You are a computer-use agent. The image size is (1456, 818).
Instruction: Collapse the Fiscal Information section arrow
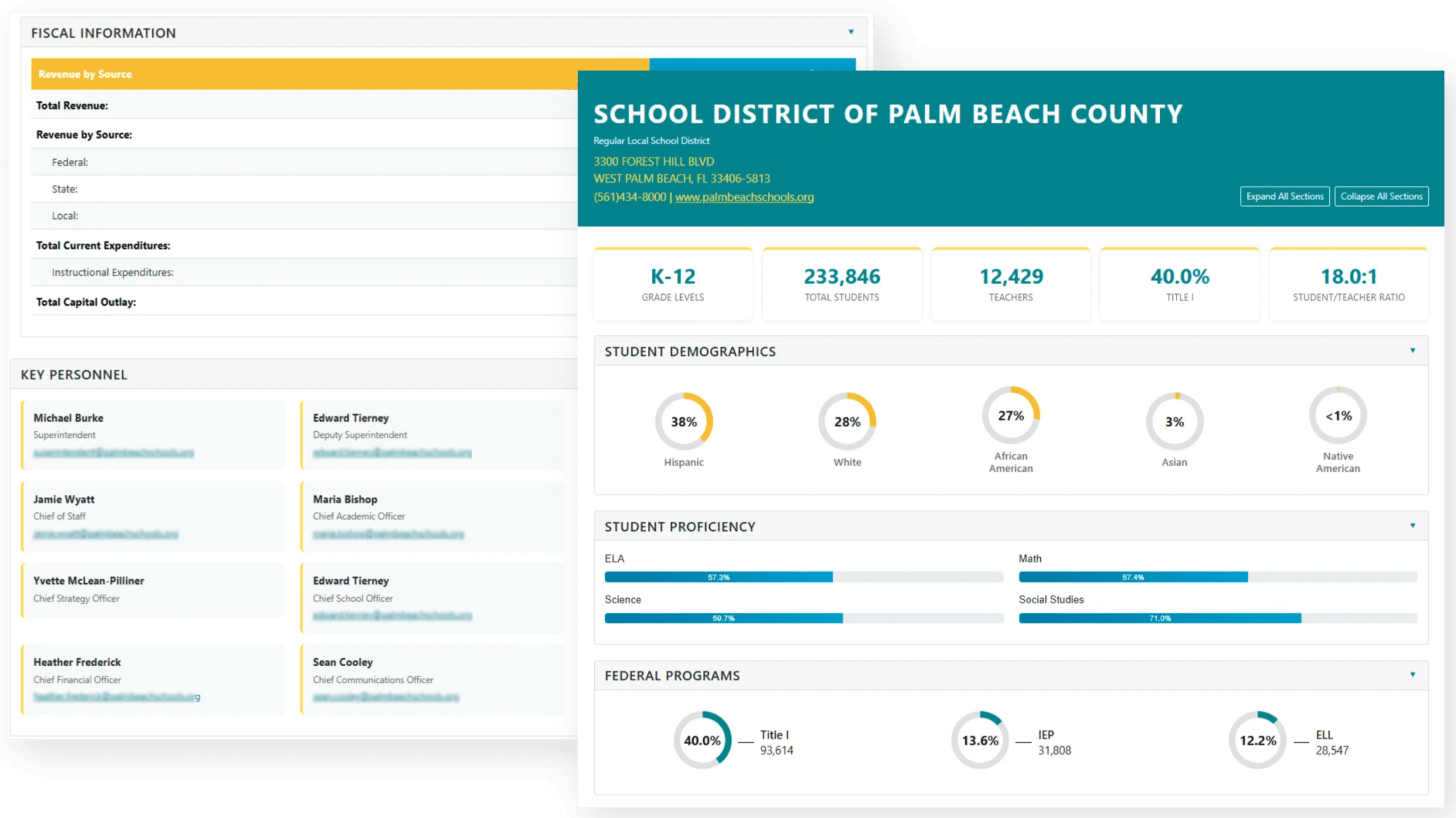(851, 32)
